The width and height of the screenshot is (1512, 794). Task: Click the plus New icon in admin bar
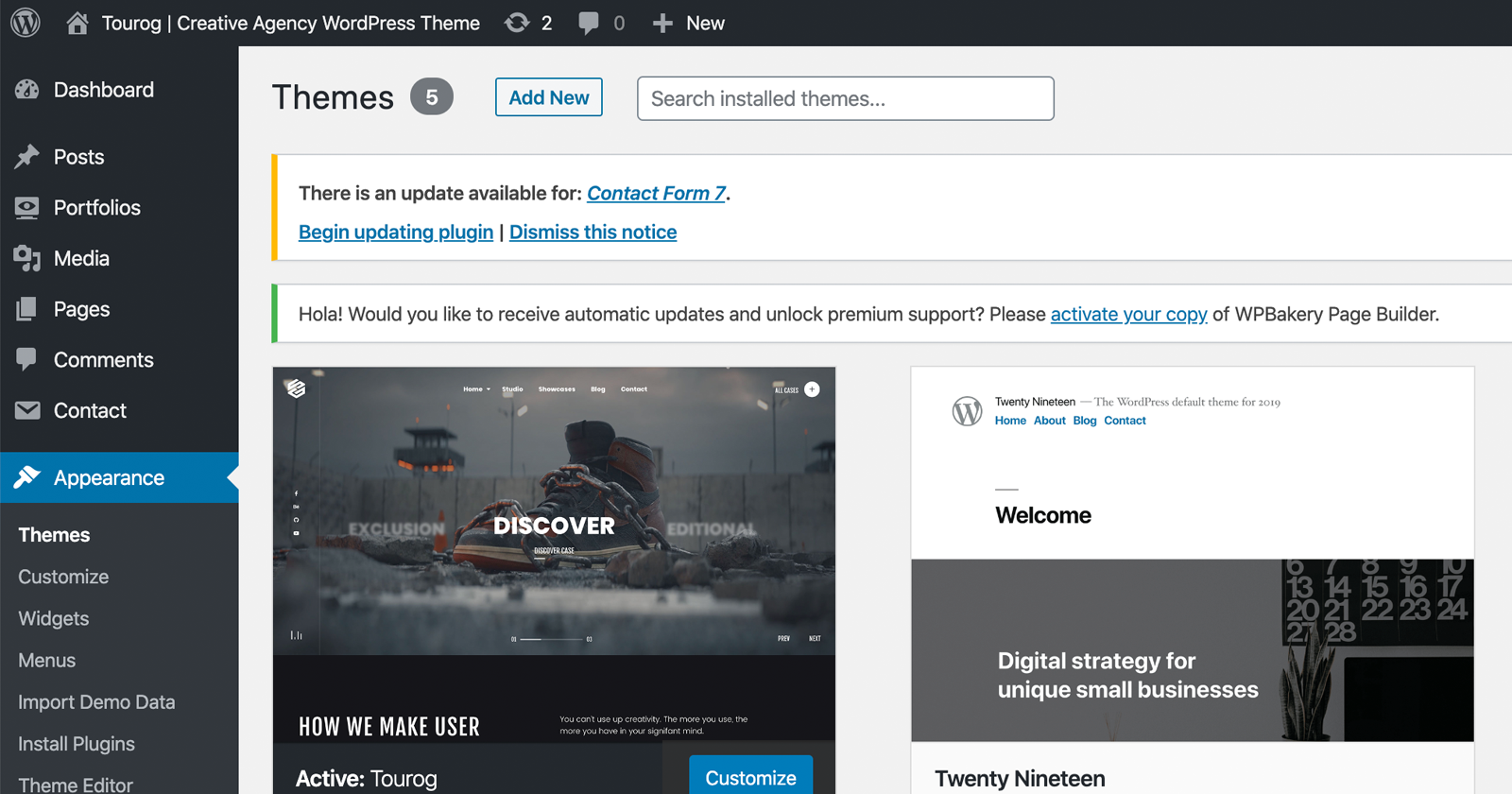coord(662,23)
